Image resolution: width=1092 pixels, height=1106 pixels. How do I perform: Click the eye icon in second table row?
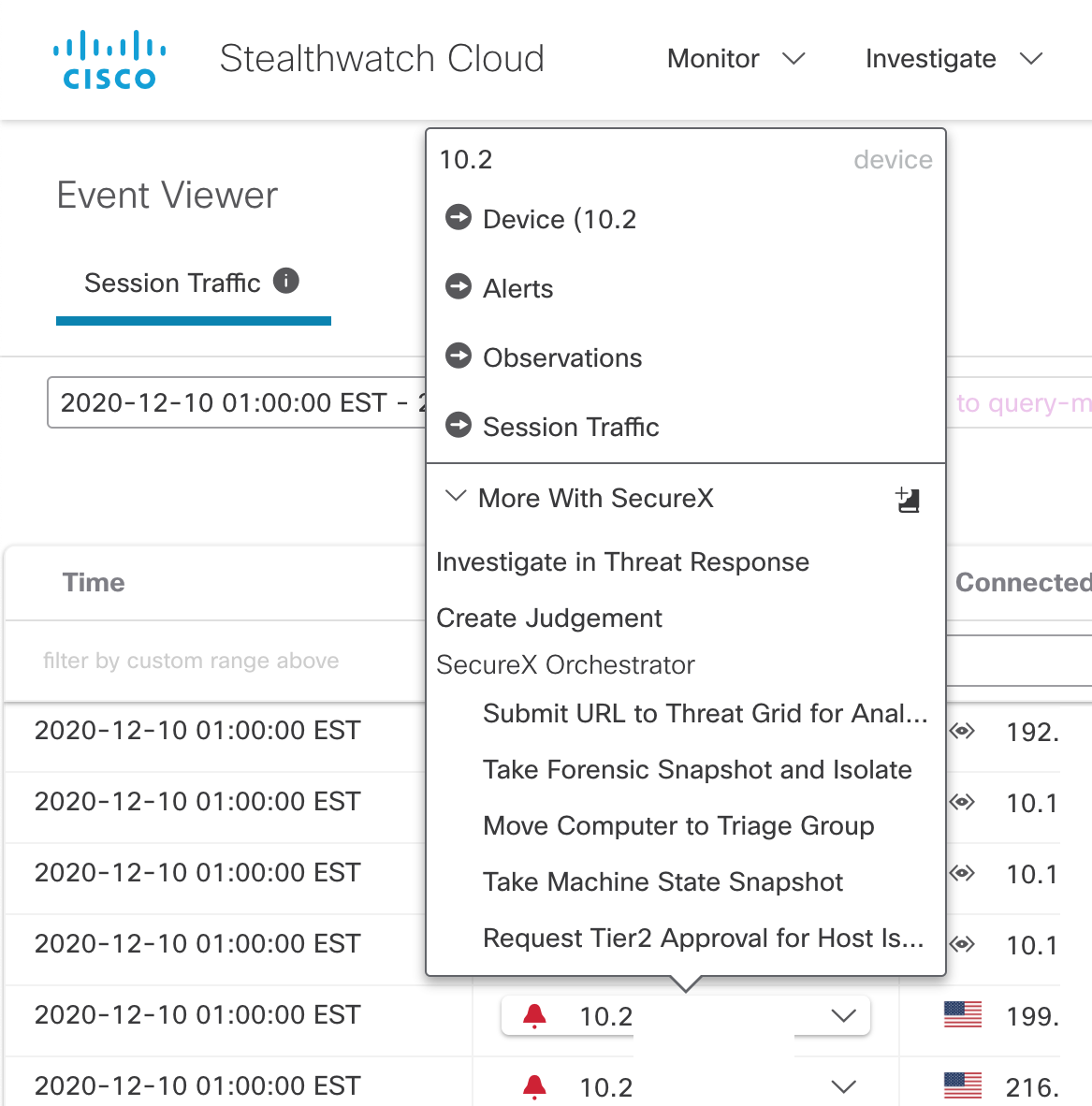(x=963, y=802)
